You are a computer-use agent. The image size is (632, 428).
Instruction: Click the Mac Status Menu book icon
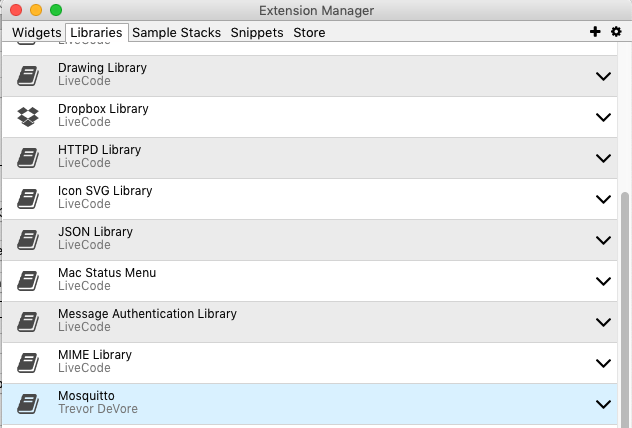tap(28, 280)
